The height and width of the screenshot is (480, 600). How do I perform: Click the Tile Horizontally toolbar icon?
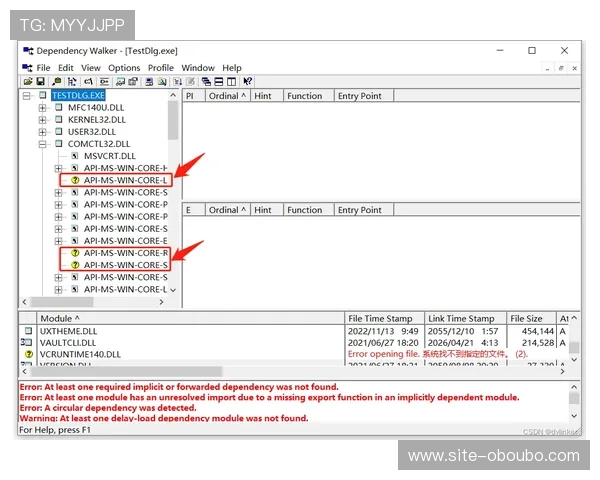[219, 81]
